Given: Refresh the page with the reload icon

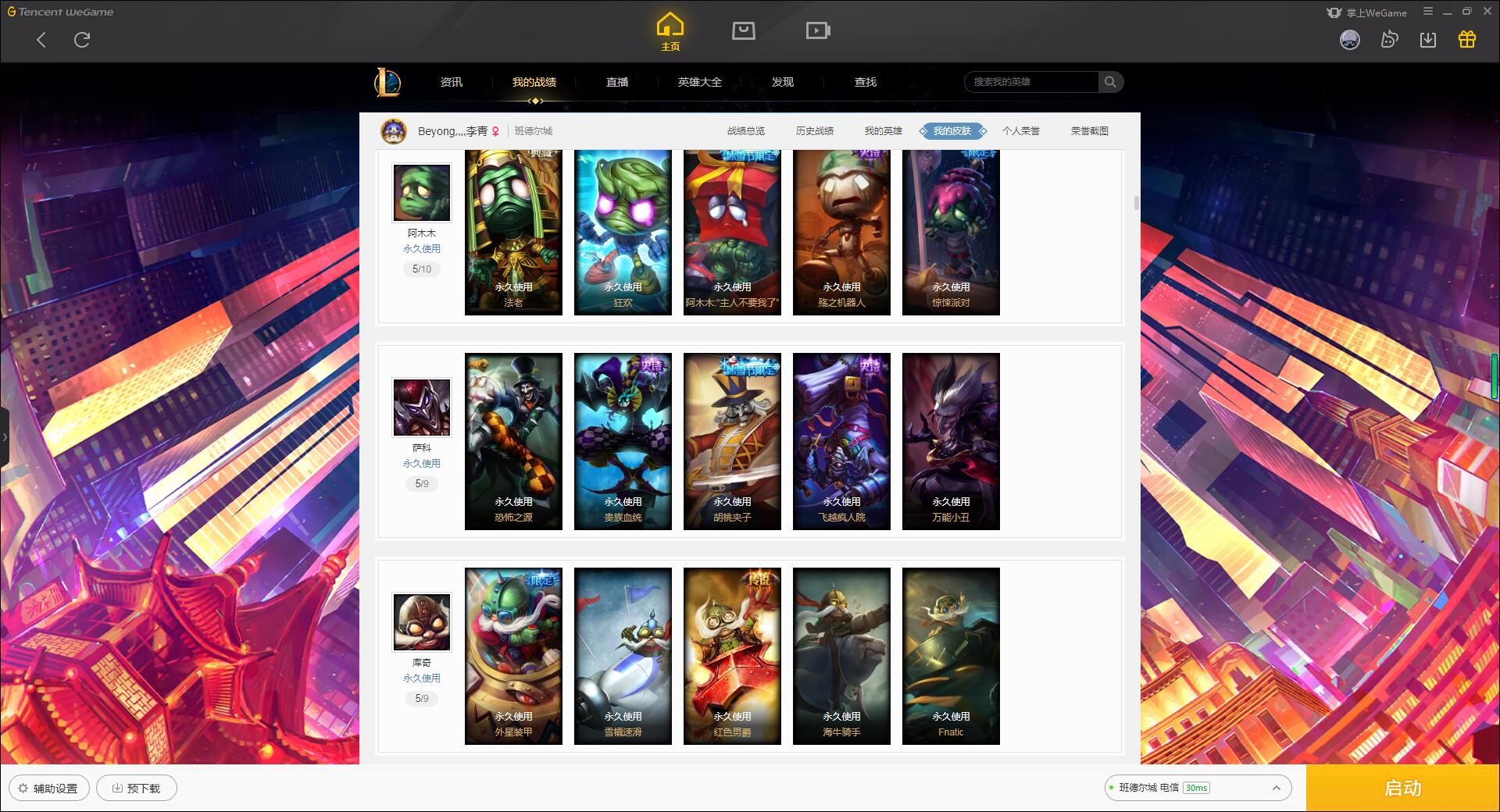Looking at the screenshot, I should coord(82,40).
